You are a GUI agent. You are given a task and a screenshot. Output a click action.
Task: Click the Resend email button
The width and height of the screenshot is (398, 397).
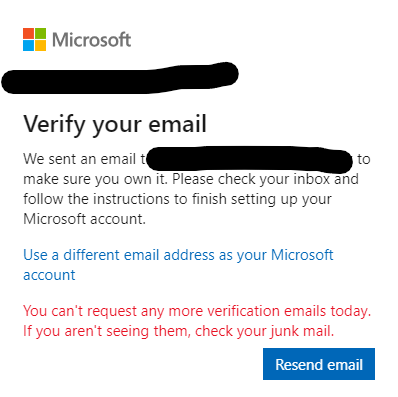tap(319, 364)
